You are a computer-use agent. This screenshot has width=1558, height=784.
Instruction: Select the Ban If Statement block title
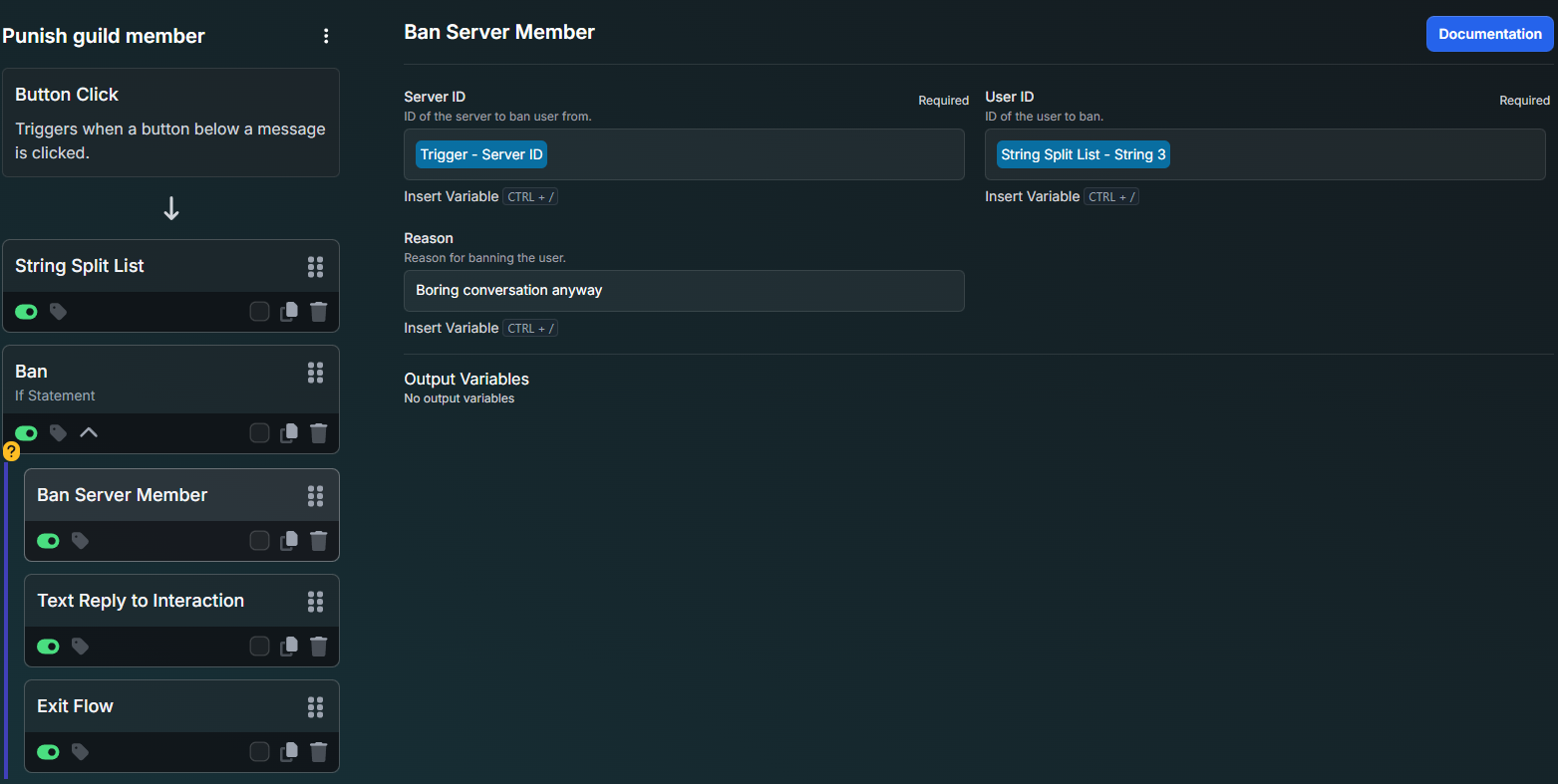(x=32, y=372)
